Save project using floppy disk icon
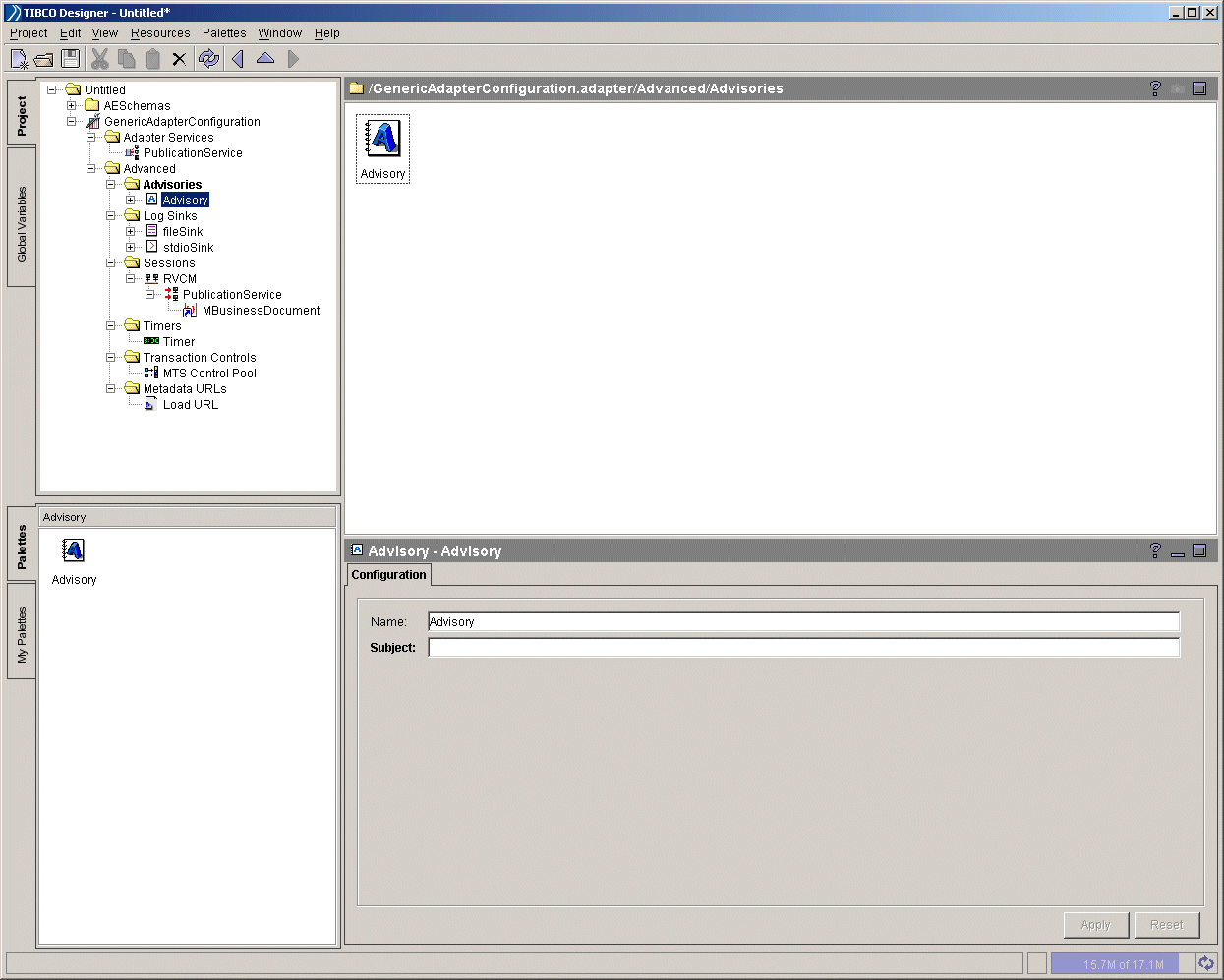This screenshot has height=980, width=1224. (x=70, y=59)
